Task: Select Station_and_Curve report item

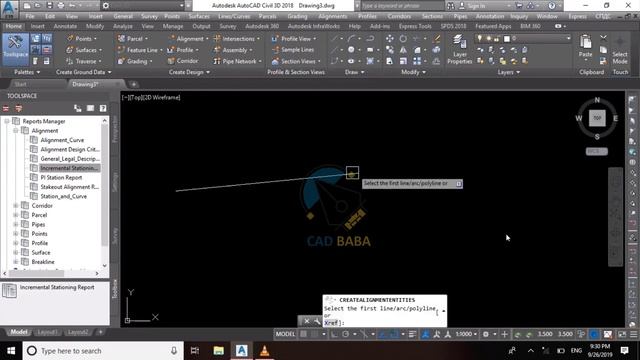Action: (64, 196)
